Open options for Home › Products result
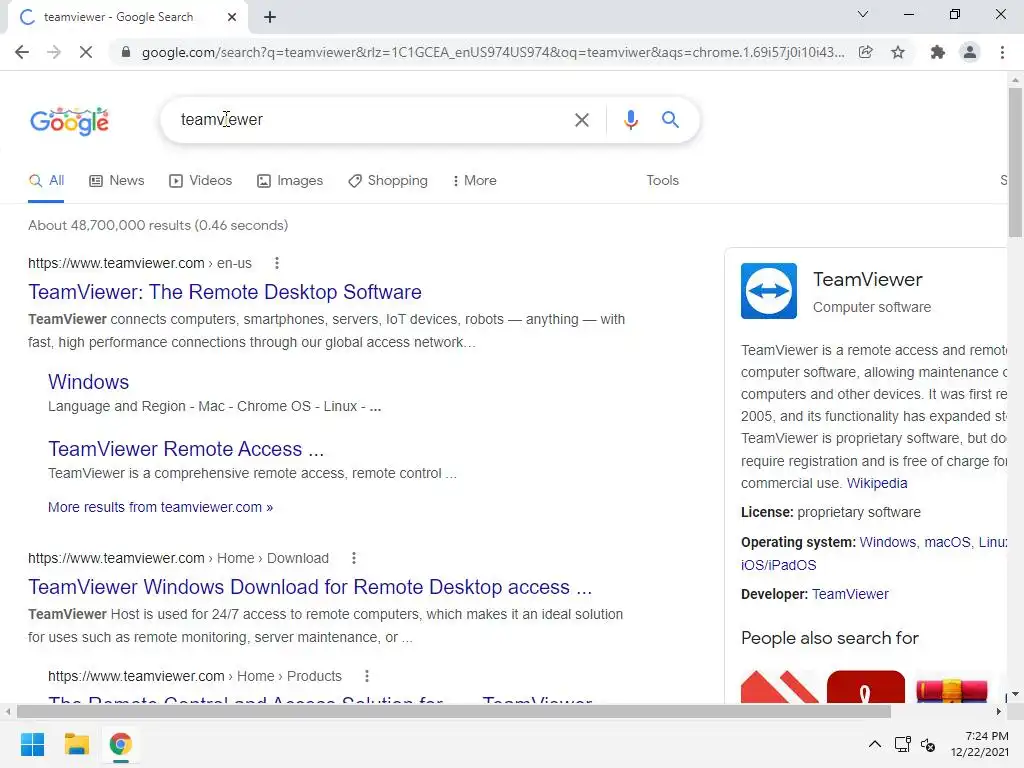This screenshot has height=768, width=1024. (367, 676)
